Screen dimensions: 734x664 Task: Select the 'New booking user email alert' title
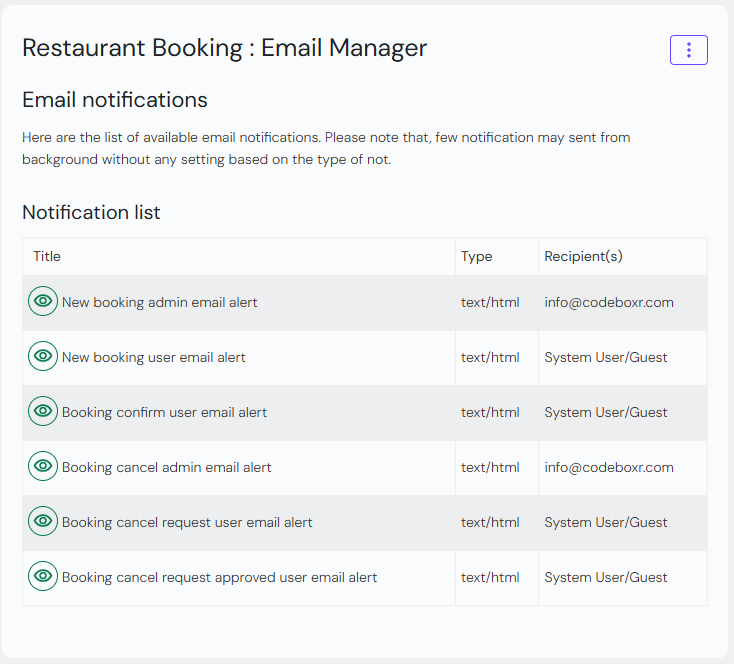154,357
